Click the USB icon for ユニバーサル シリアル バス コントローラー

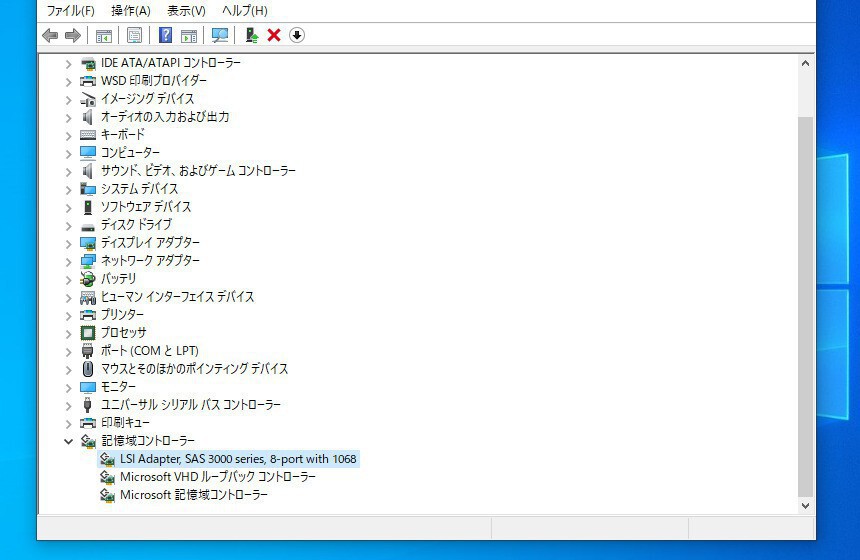[88, 405]
